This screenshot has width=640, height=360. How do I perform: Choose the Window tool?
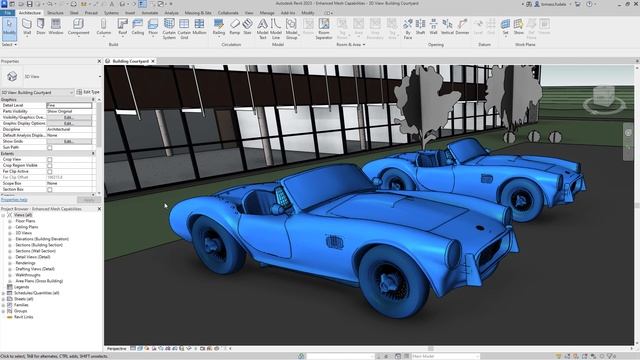(56, 27)
